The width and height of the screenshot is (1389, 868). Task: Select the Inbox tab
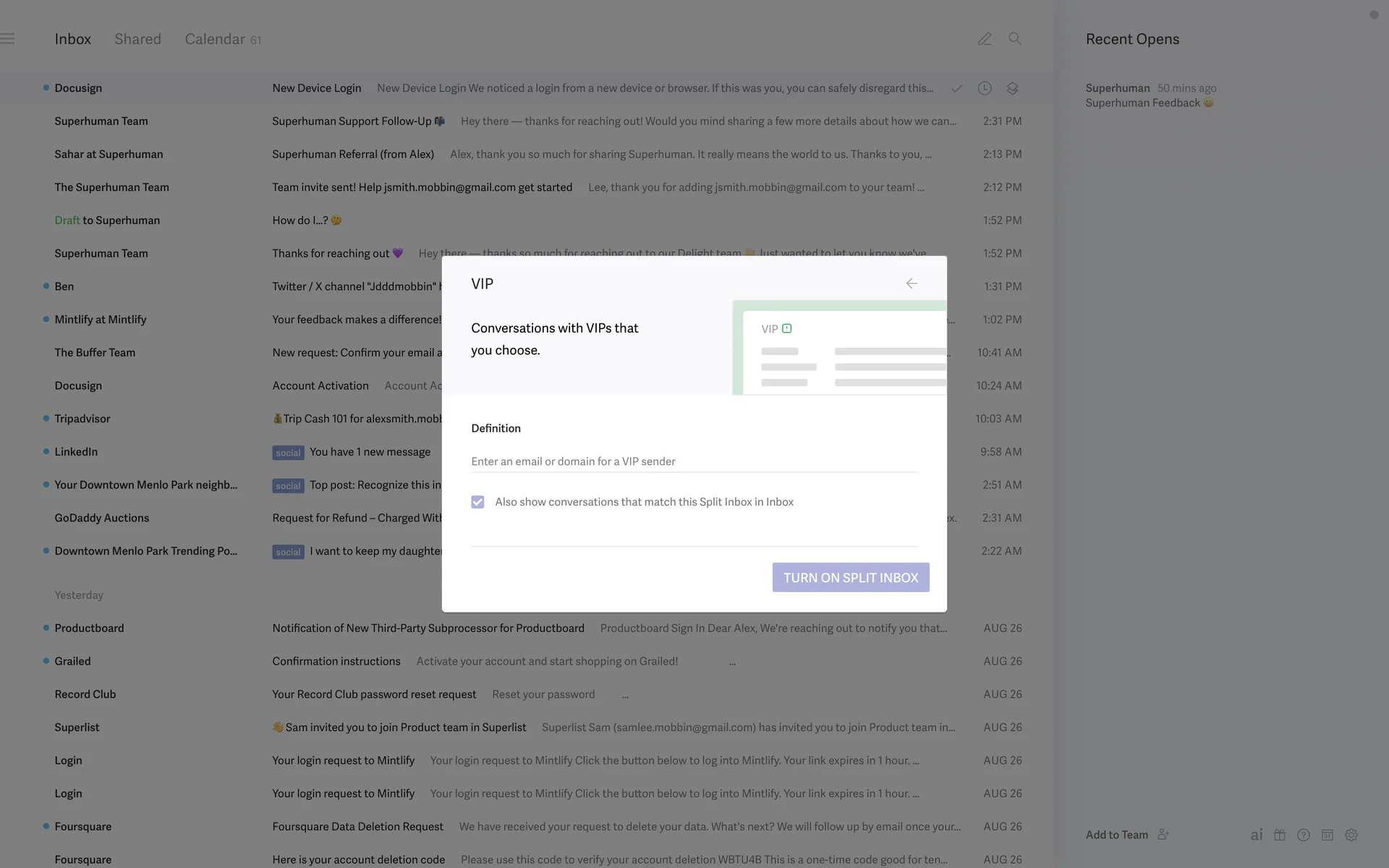click(x=73, y=39)
